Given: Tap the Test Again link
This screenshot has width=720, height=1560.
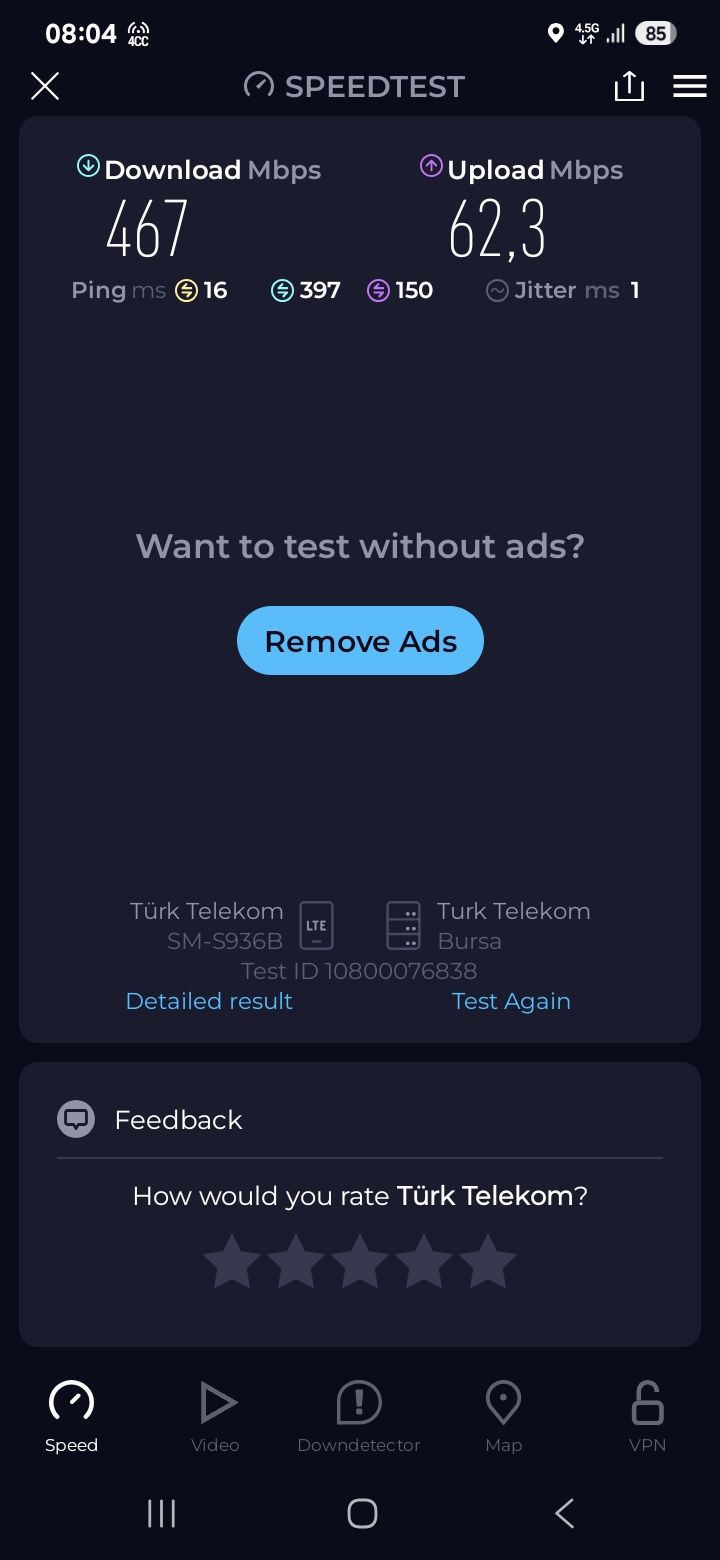Looking at the screenshot, I should pos(511,1001).
